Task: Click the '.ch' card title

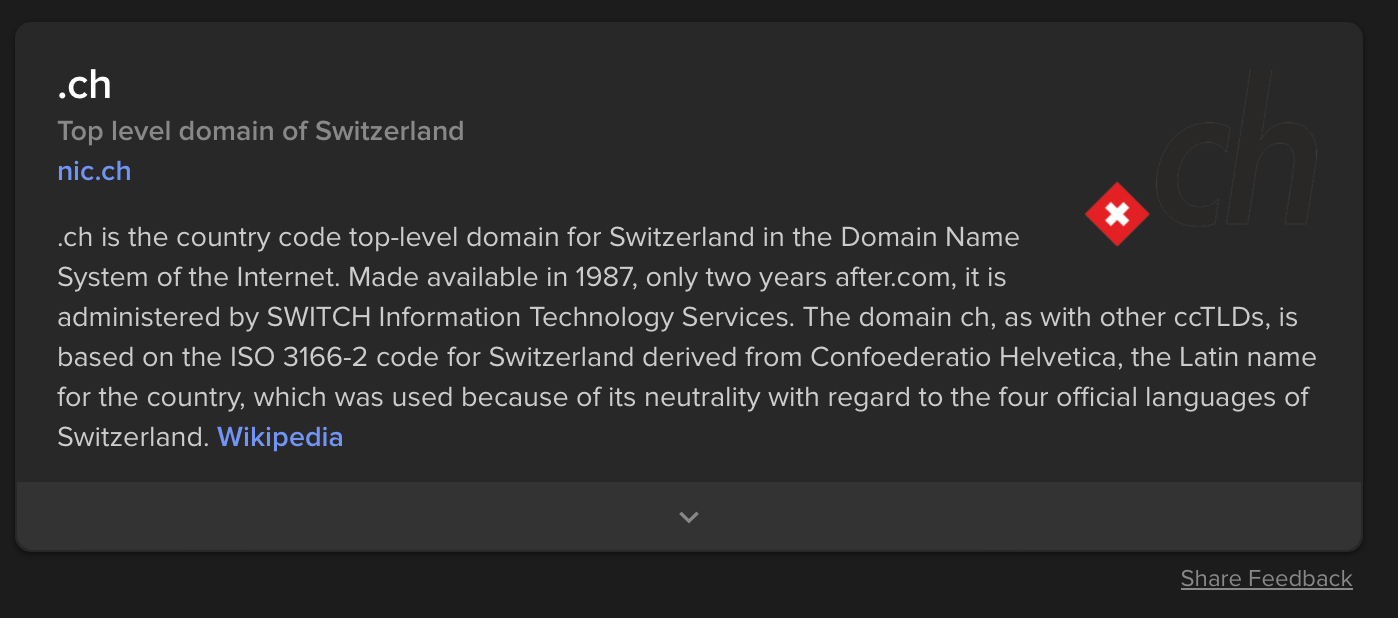Action: (x=84, y=85)
